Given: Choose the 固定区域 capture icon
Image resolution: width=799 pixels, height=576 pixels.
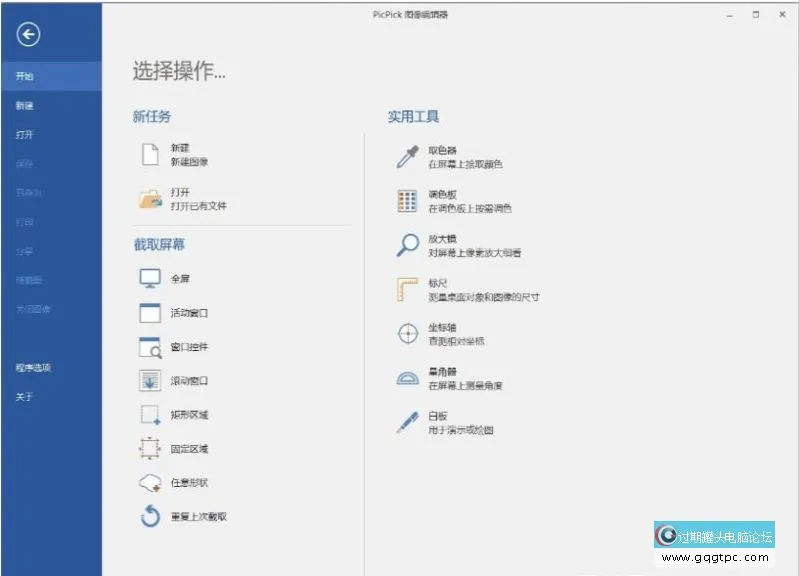Looking at the screenshot, I should pos(150,449).
